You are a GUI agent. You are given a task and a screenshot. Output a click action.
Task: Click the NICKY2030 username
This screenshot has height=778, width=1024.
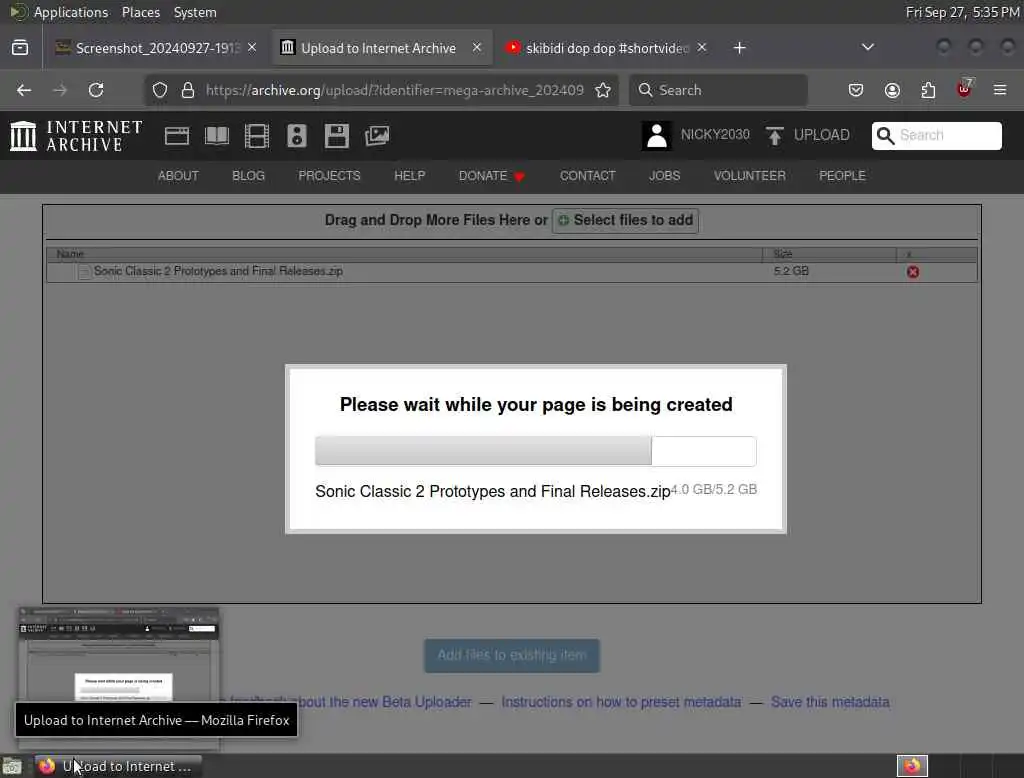715,135
